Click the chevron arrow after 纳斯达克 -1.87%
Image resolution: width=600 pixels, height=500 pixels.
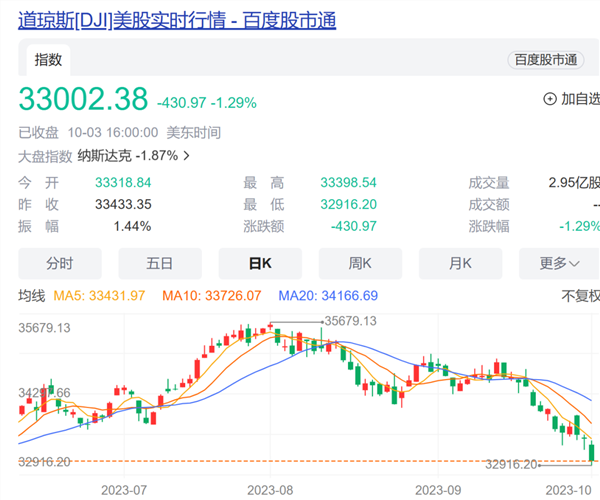(x=186, y=156)
